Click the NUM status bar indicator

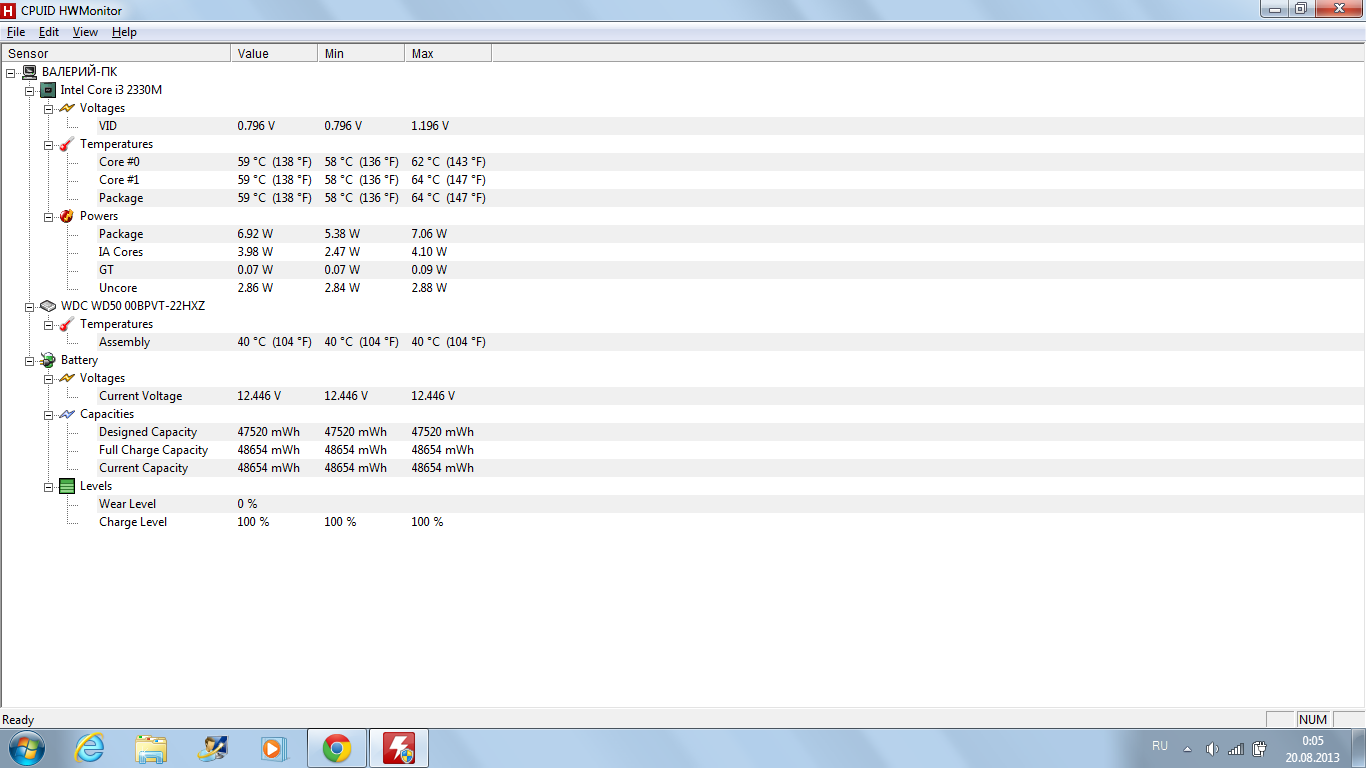(x=1313, y=720)
